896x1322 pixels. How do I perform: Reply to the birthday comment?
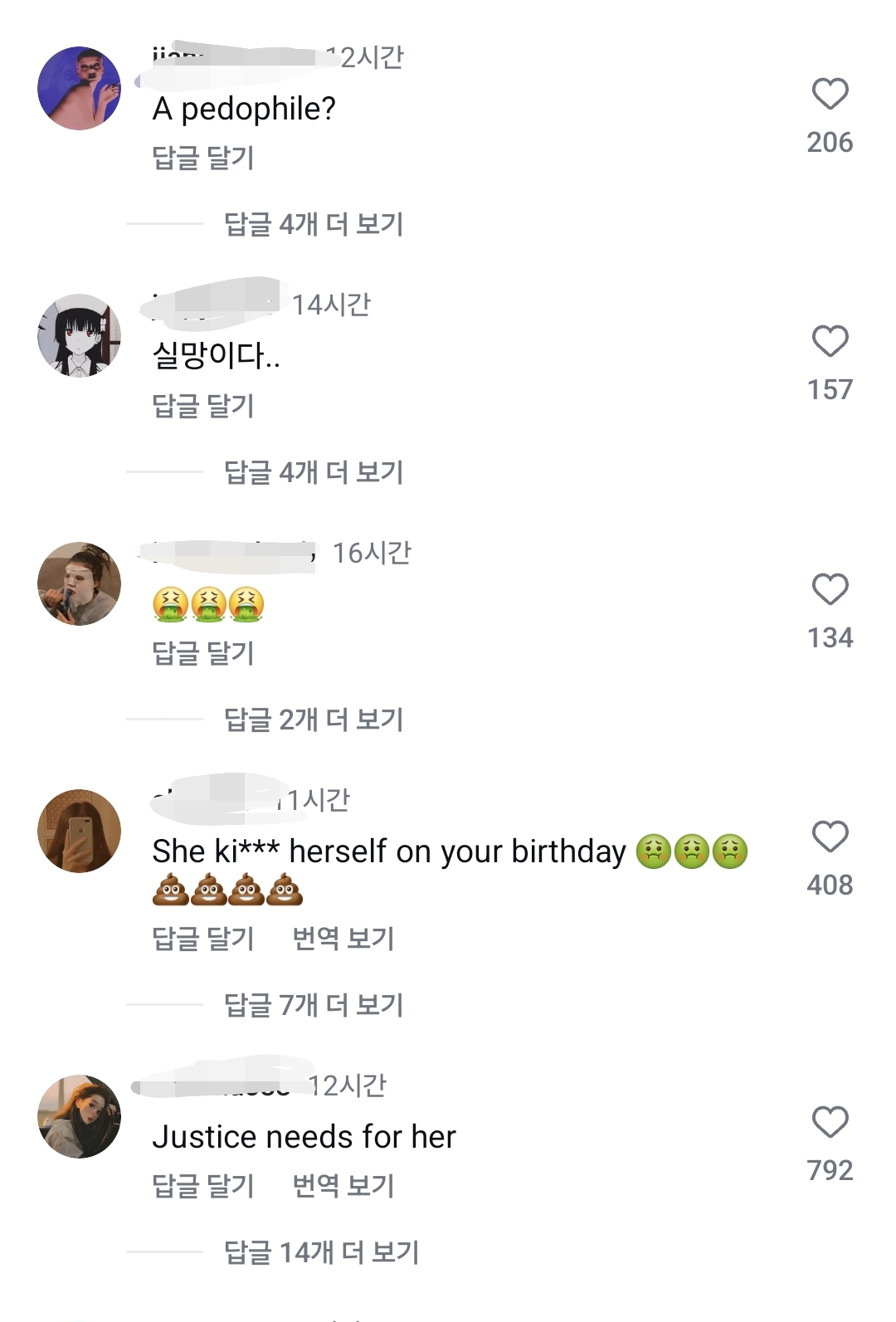point(203,939)
